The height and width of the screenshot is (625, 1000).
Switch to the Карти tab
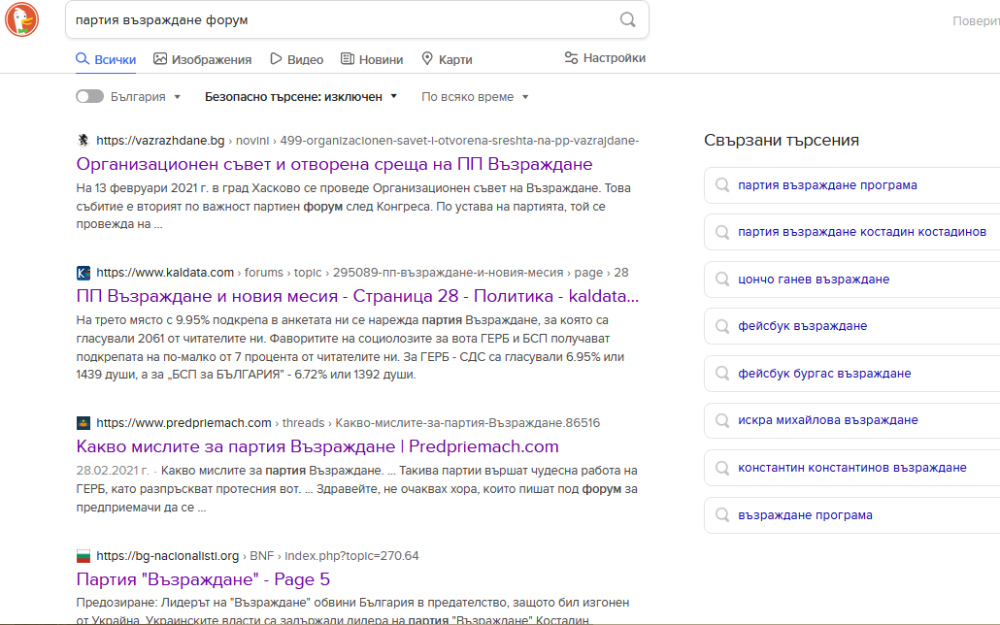point(447,59)
